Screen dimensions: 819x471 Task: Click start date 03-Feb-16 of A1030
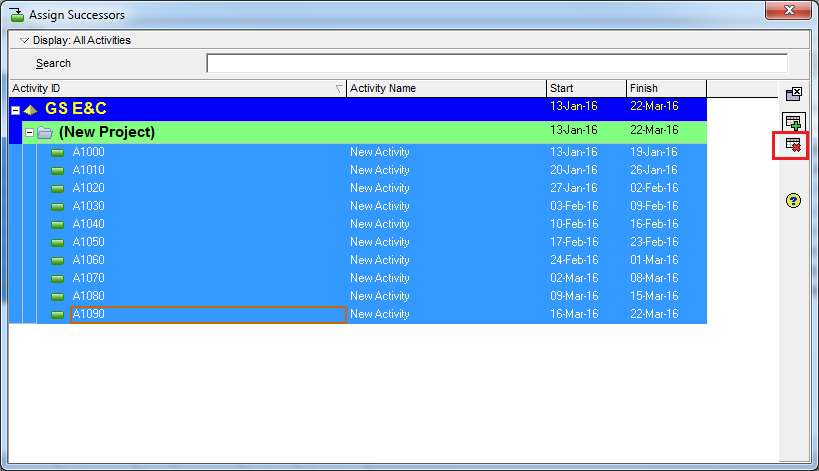pyautogui.click(x=574, y=206)
